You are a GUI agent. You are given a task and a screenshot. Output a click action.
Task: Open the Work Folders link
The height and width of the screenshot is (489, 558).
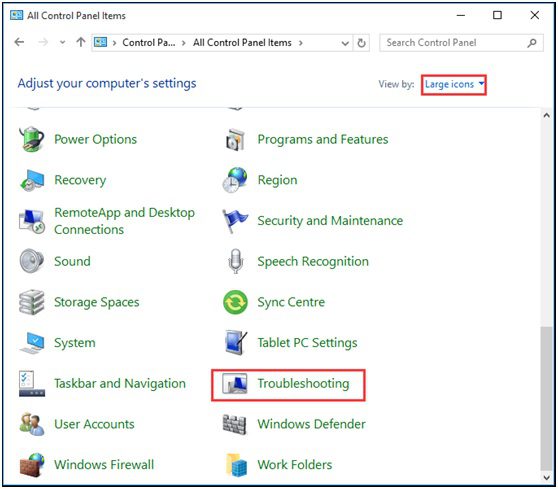[295, 465]
